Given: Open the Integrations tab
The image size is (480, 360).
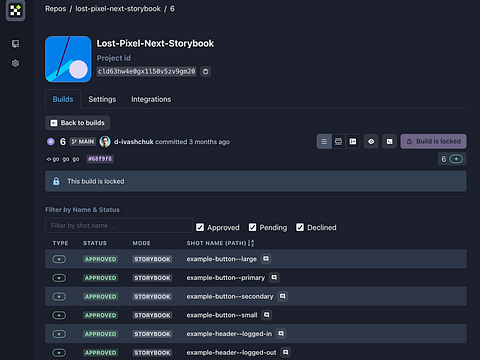Looking at the screenshot, I should pyautogui.click(x=151, y=99).
